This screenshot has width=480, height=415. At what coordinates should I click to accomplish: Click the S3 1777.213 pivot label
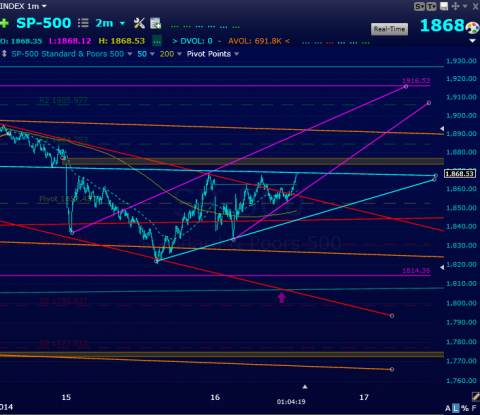pos(63,343)
